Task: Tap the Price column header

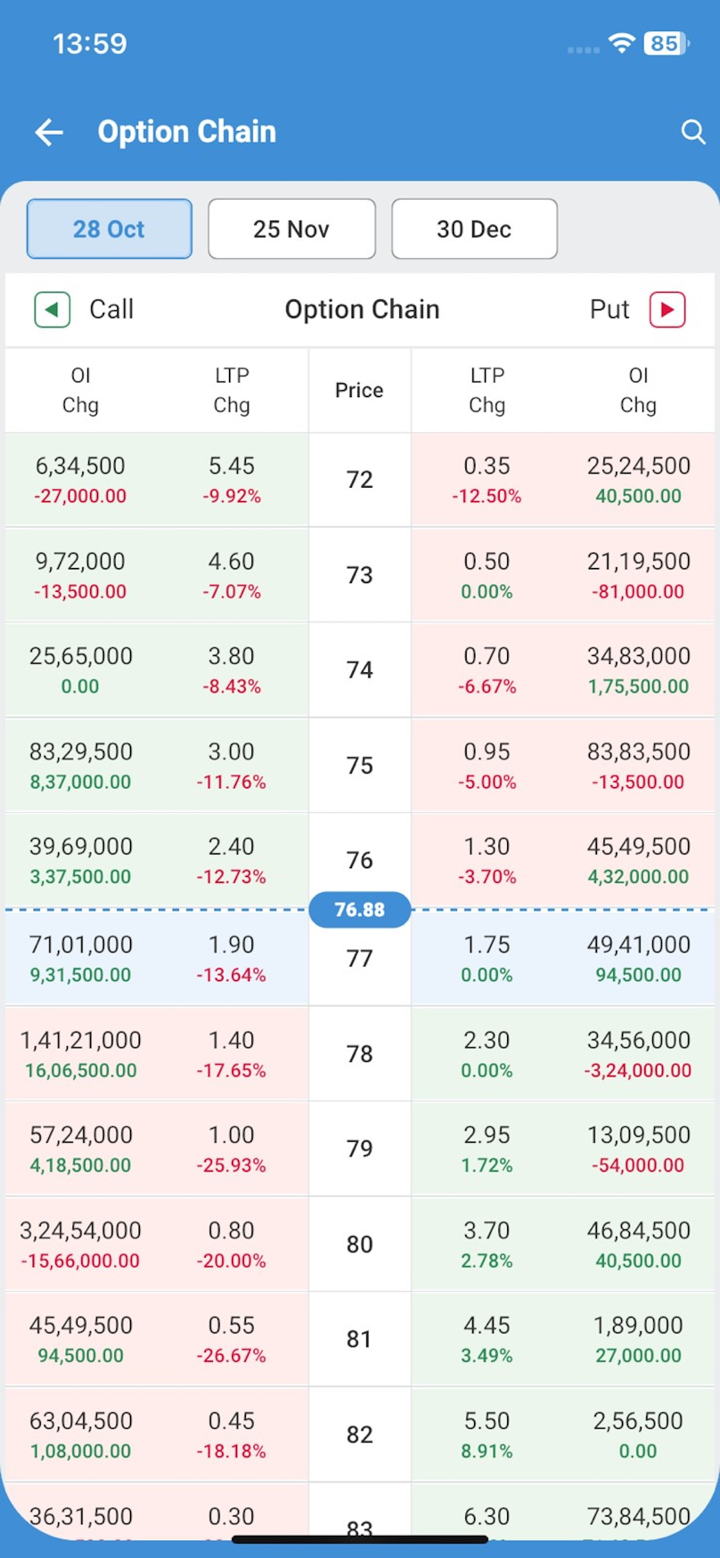Action: [x=359, y=390]
